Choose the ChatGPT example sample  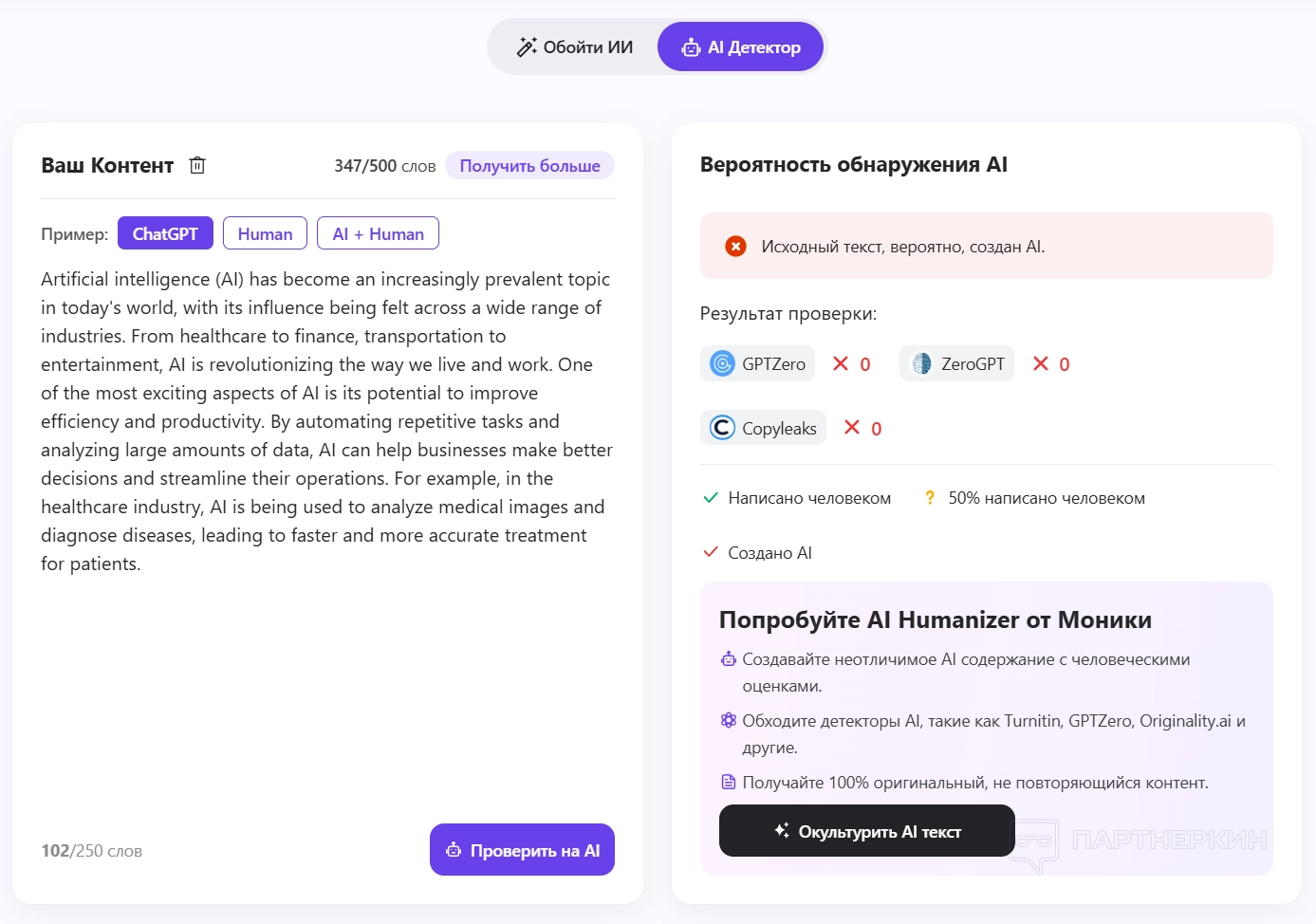(x=165, y=233)
